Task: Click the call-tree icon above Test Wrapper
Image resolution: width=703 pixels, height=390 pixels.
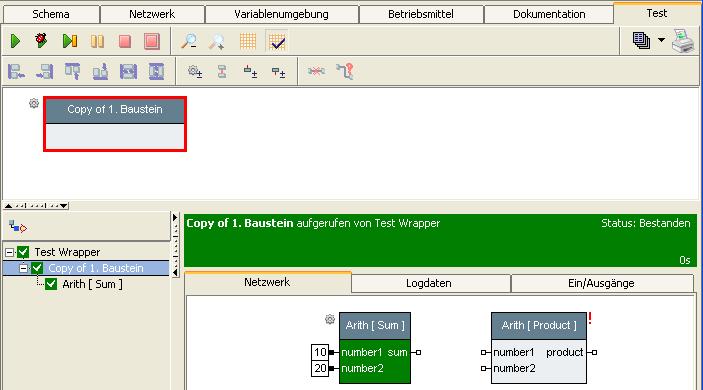Action: (x=18, y=227)
